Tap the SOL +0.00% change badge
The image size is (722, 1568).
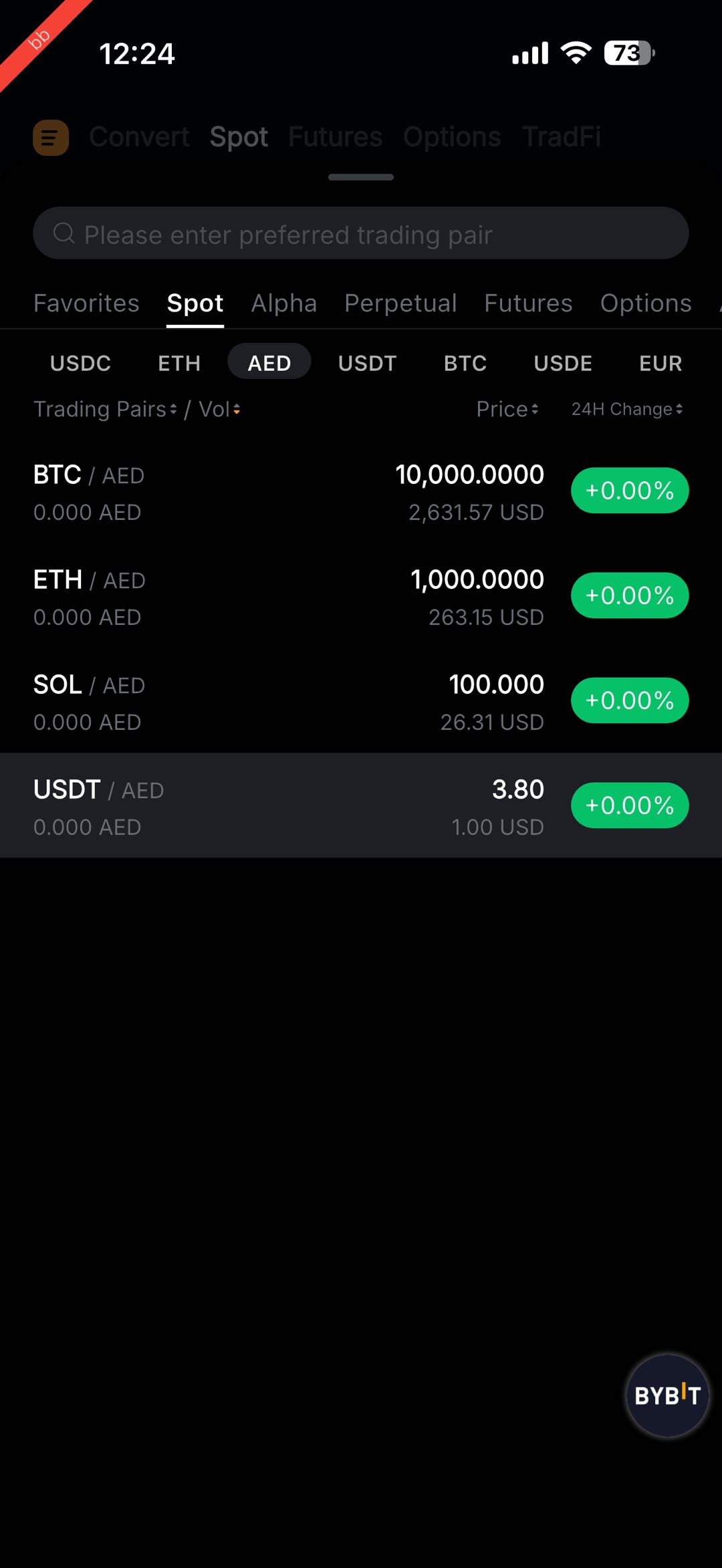coord(629,700)
